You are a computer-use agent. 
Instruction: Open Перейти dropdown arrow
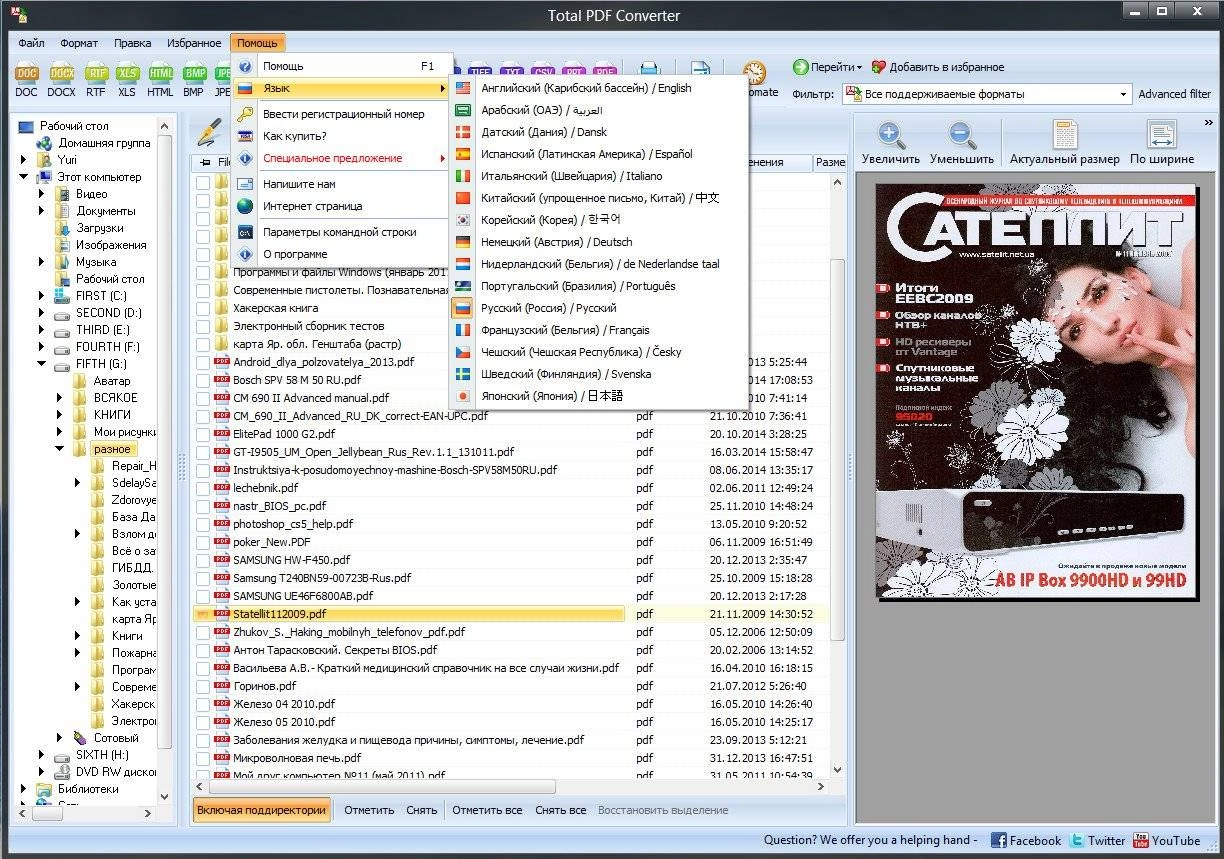[x=859, y=68]
